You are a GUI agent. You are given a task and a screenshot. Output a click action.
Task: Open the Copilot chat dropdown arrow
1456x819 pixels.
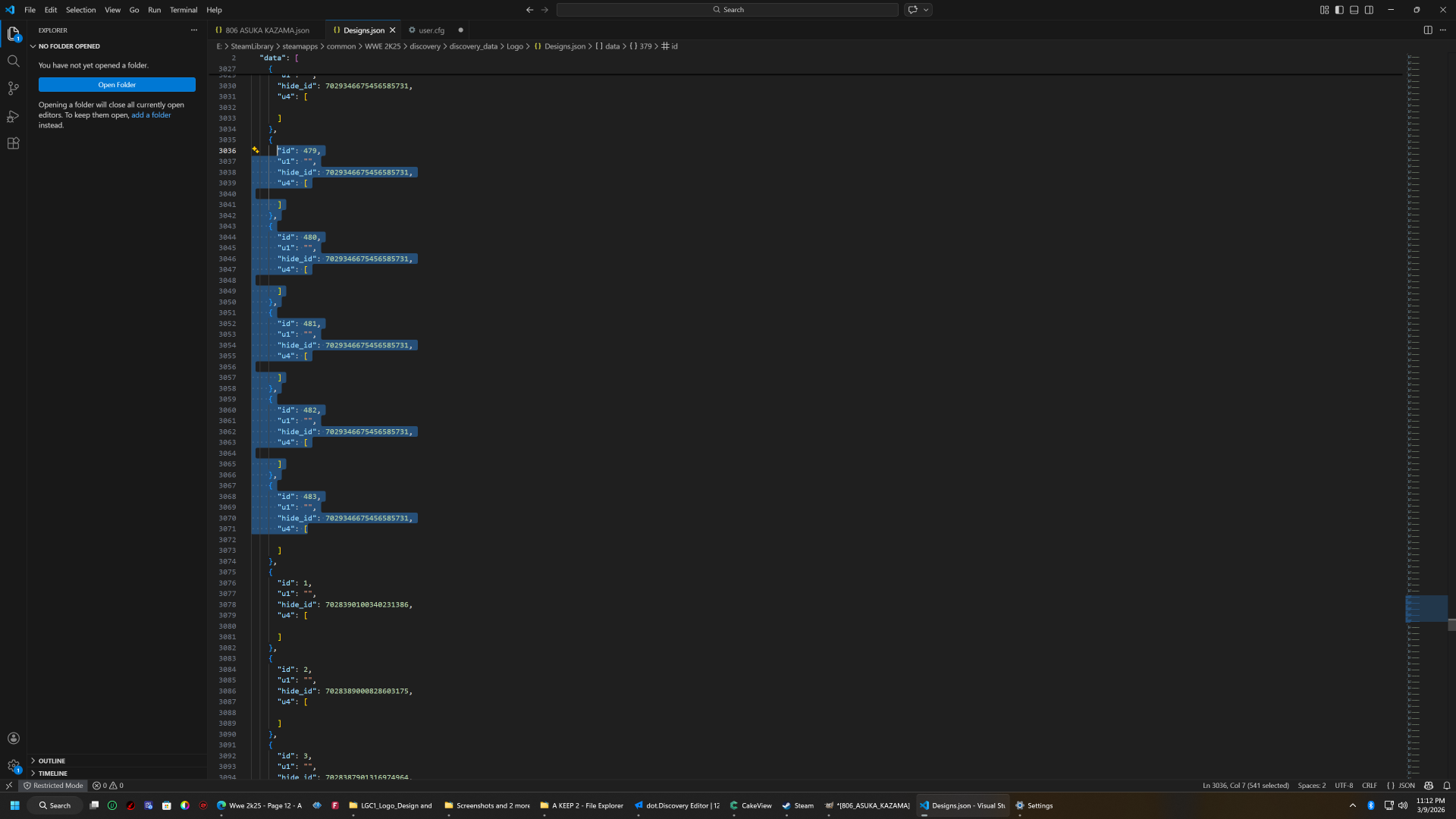[926, 10]
